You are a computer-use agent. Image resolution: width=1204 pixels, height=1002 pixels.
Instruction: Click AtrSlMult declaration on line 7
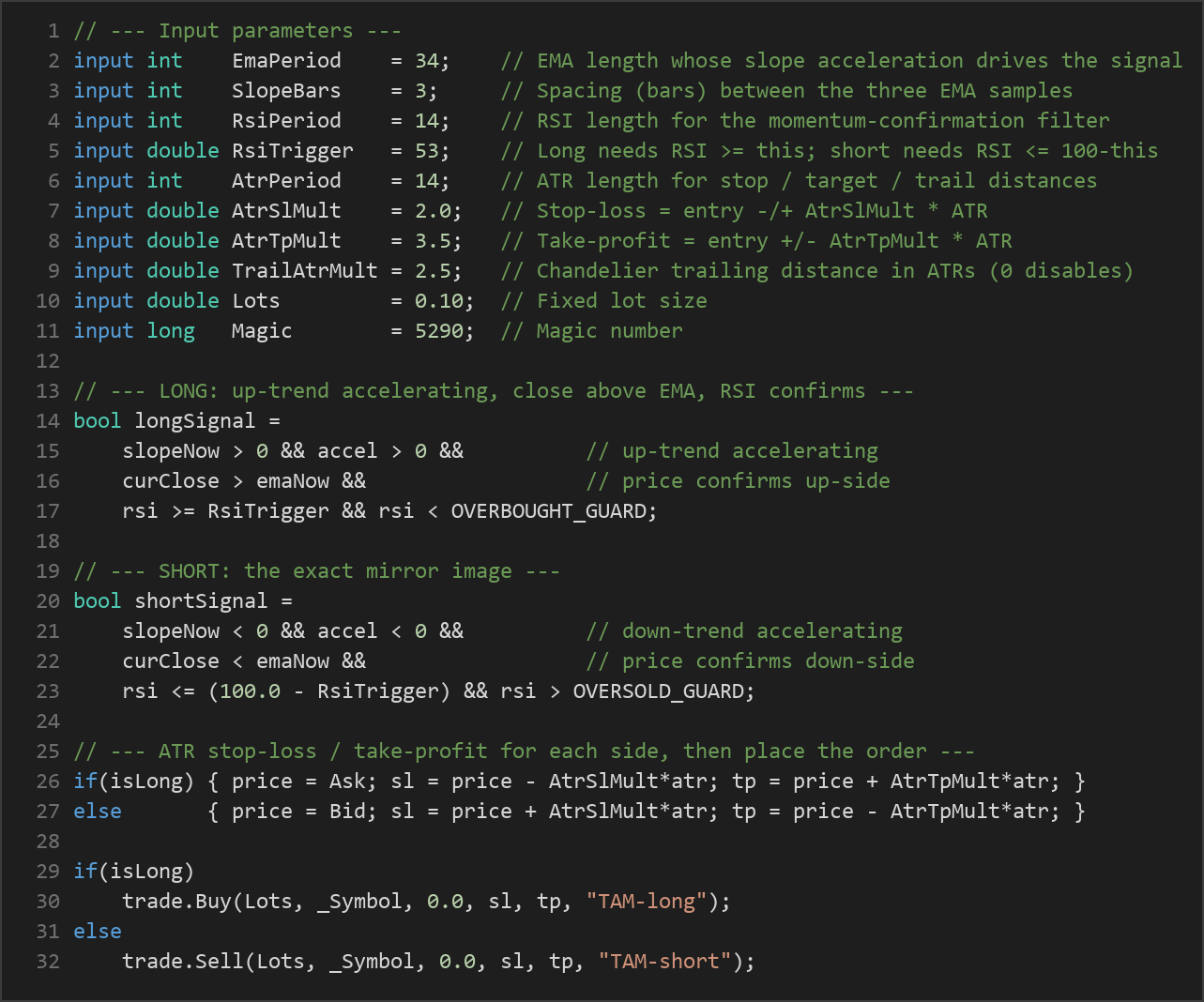(x=286, y=211)
